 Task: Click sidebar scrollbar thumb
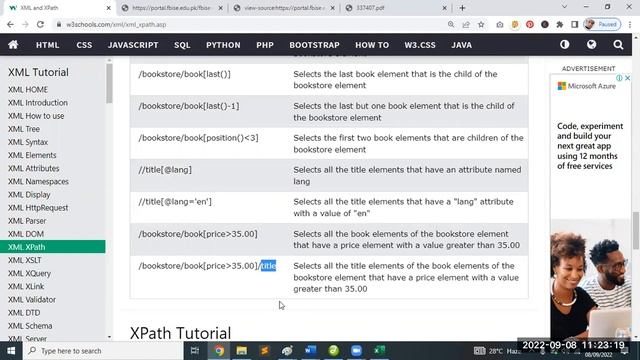tap(109, 84)
